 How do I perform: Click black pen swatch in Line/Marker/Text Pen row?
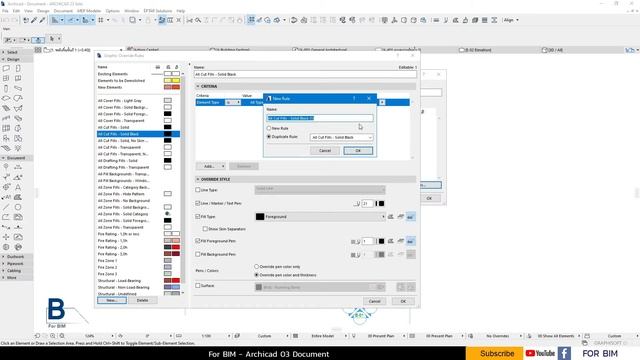pyautogui.click(x=381, y=204)
